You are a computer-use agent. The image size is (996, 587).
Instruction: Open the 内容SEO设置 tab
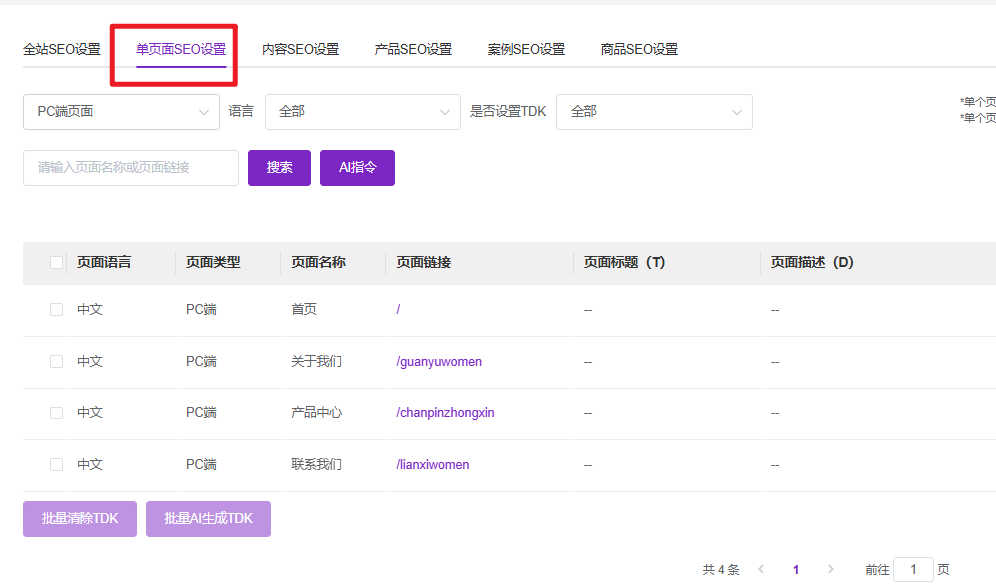click(300, 49)
